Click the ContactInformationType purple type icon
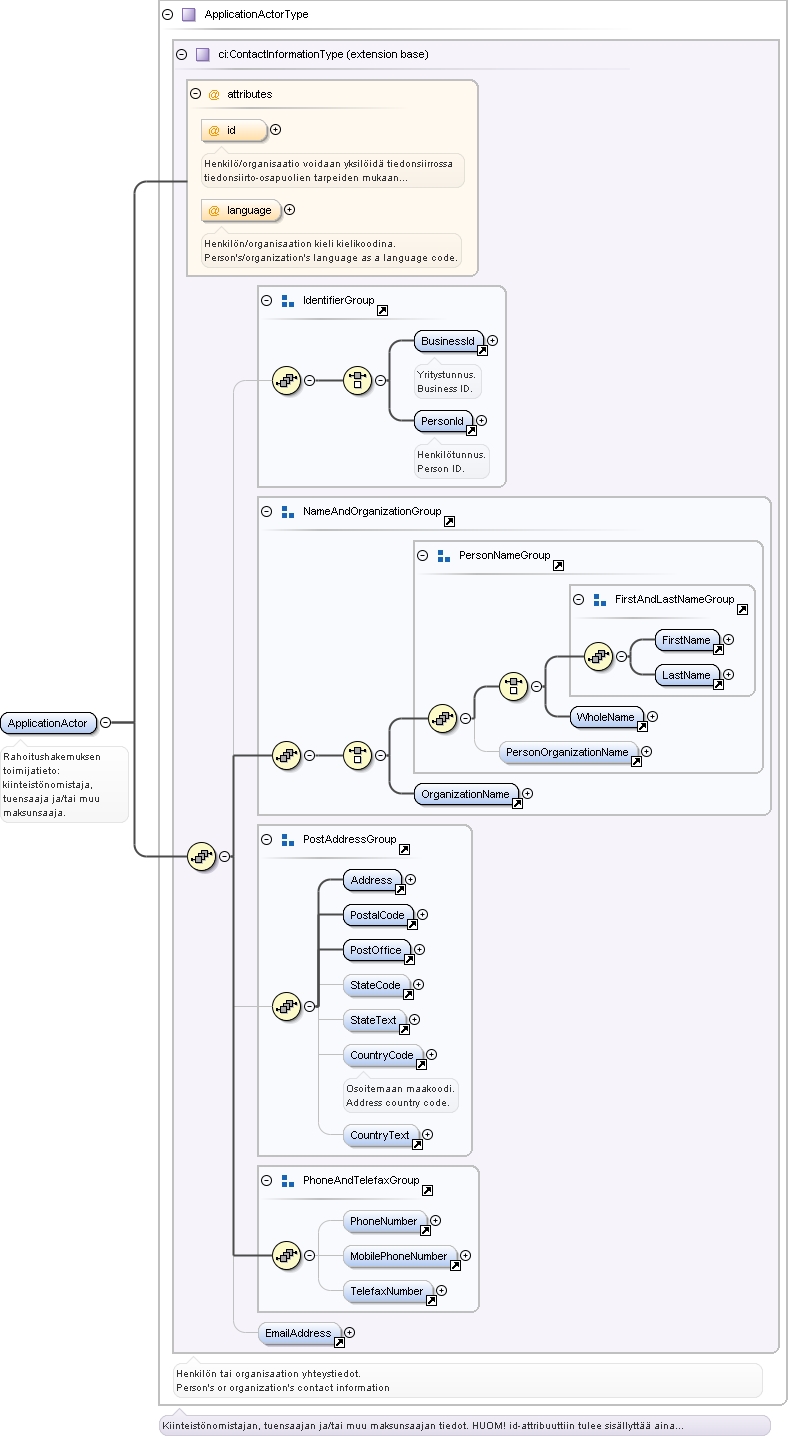This screenshot has width=789, height=1439. click(202, 54)
